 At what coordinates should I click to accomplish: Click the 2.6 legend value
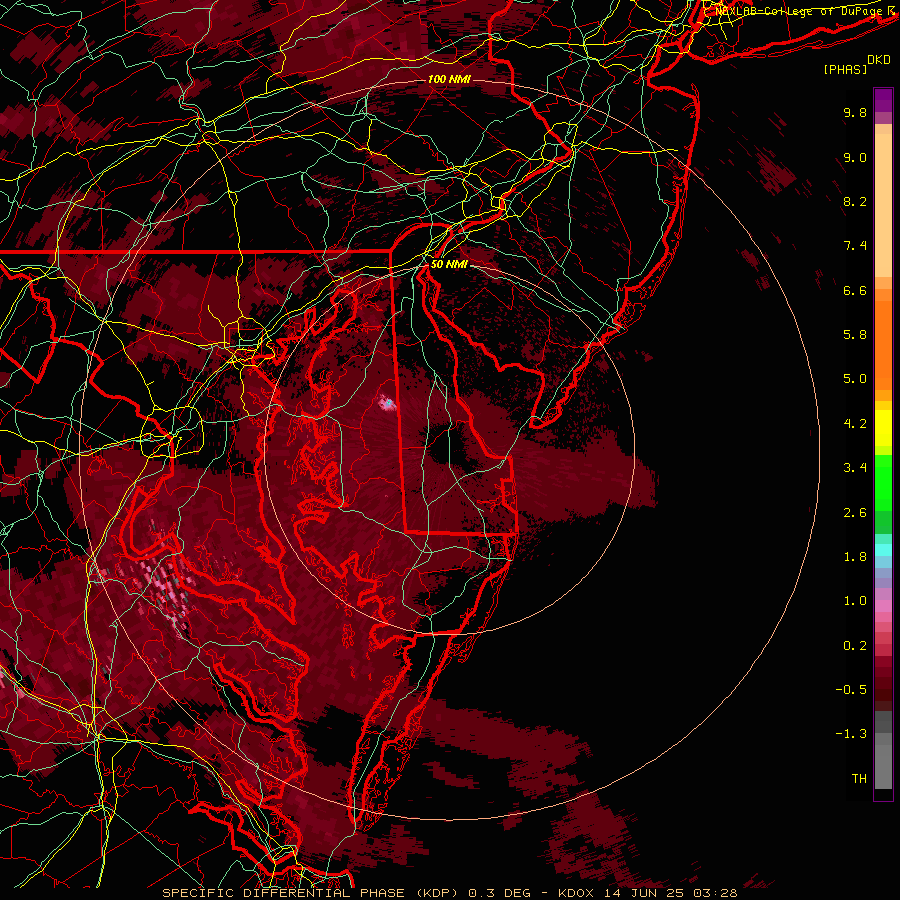[x=855, y=513]
